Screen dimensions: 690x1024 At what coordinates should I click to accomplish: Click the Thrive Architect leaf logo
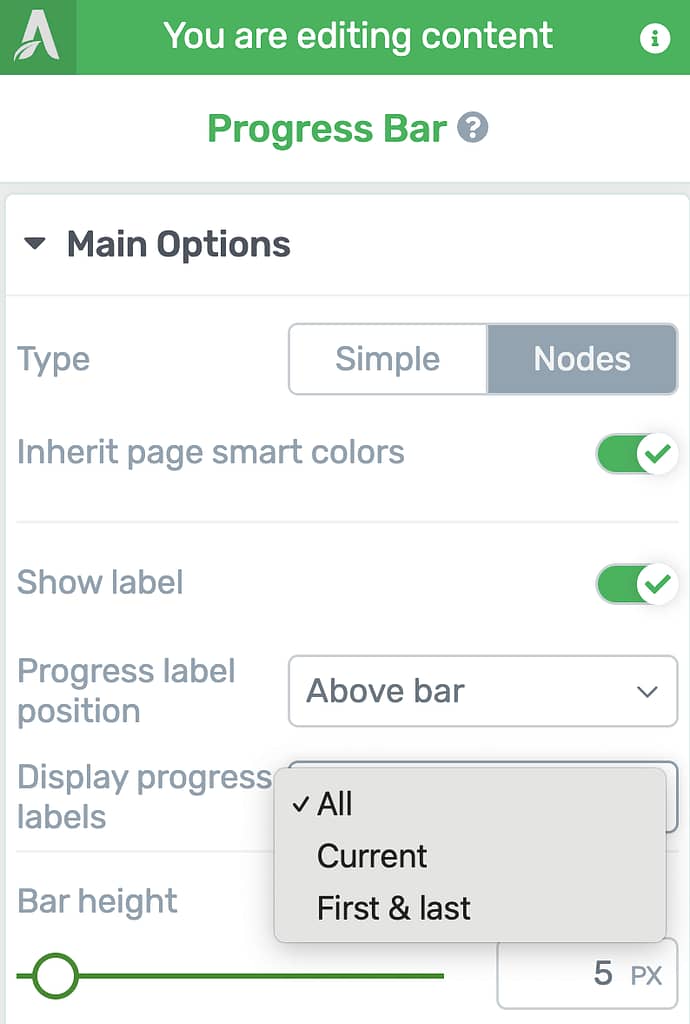(37, 37)
